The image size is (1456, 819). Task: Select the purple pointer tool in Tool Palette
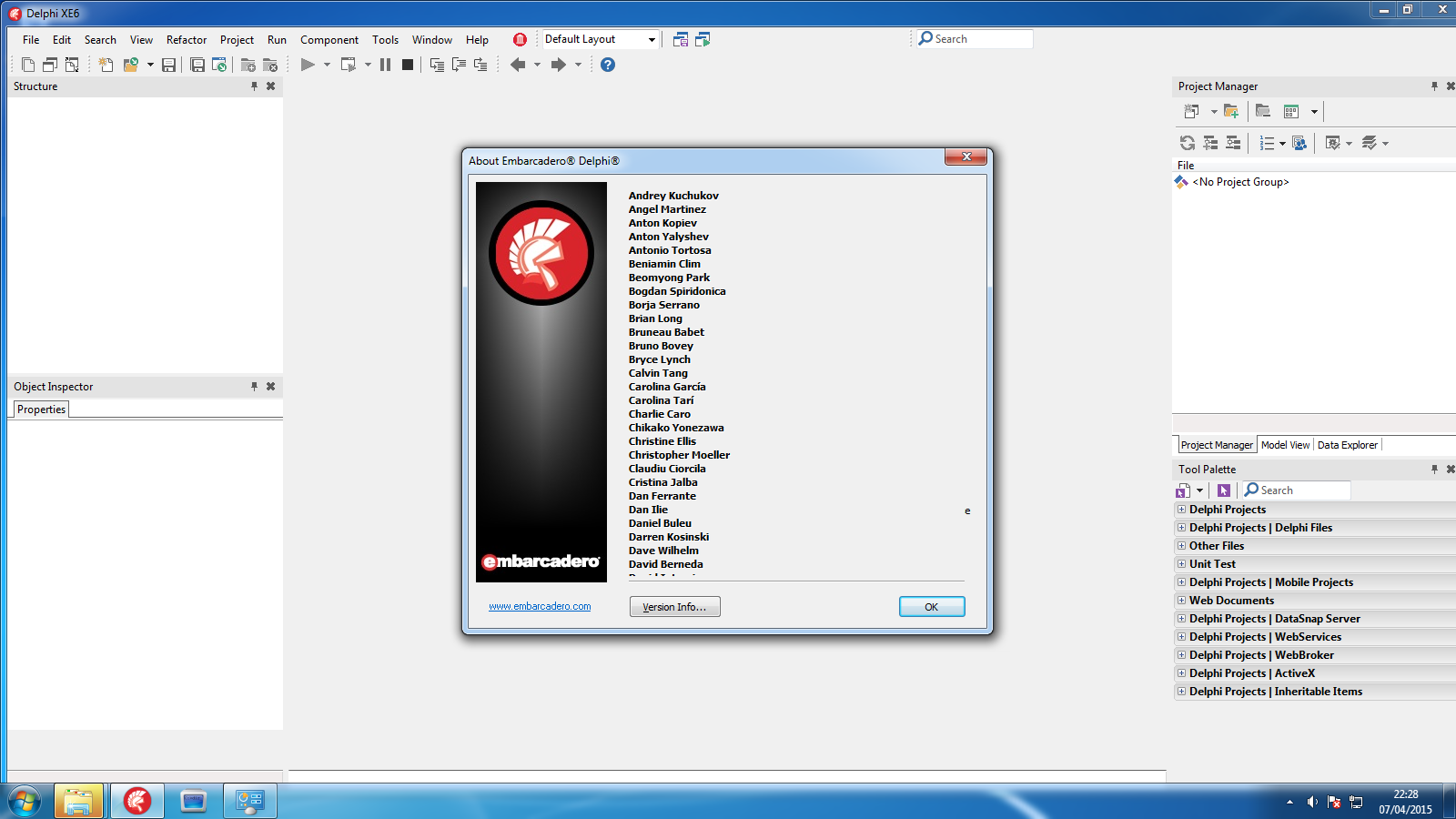click(1223, 490)
